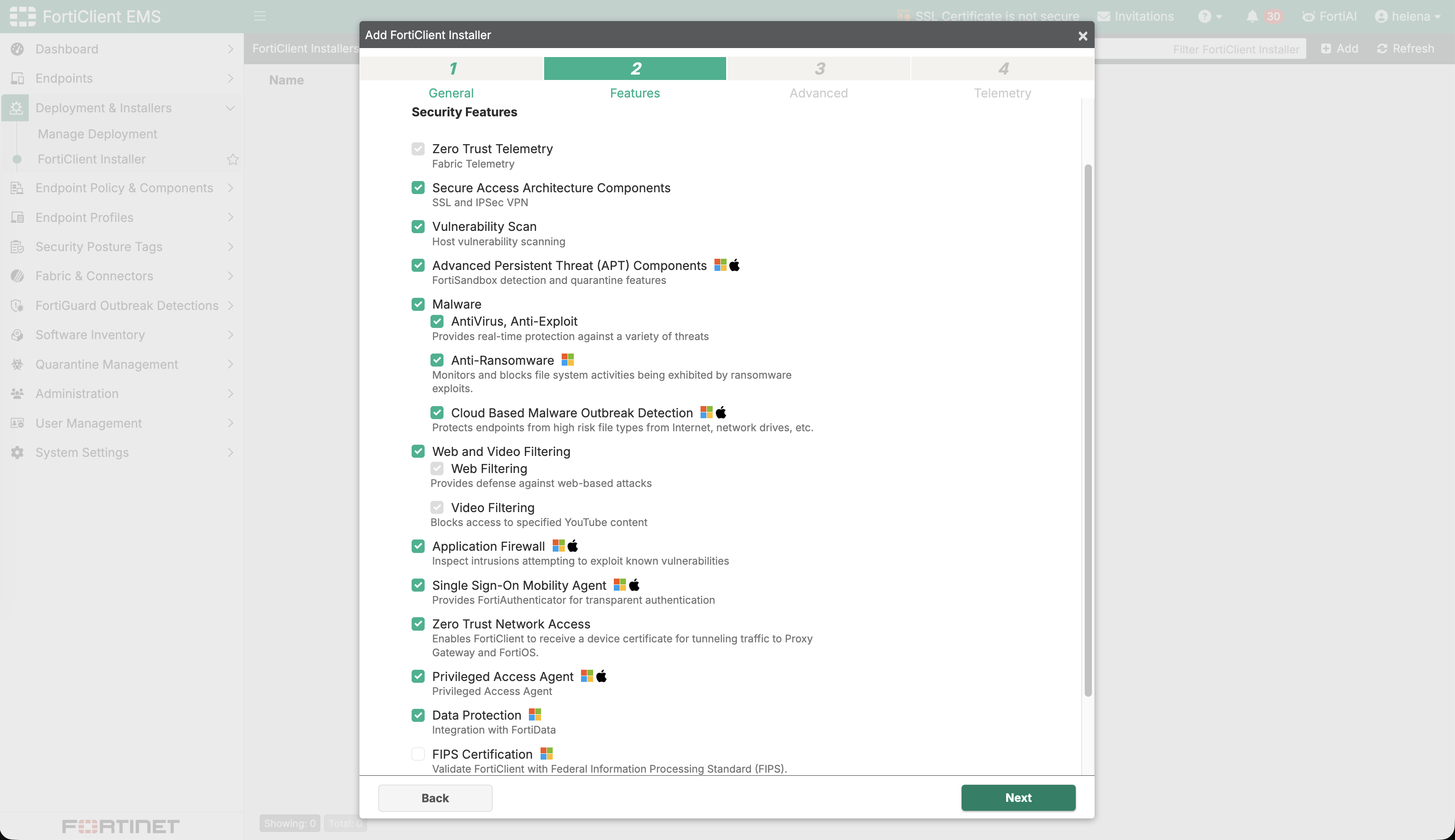This screenshot has height=840, width=1455.
Task: Click the Back button
Action: 435,798
